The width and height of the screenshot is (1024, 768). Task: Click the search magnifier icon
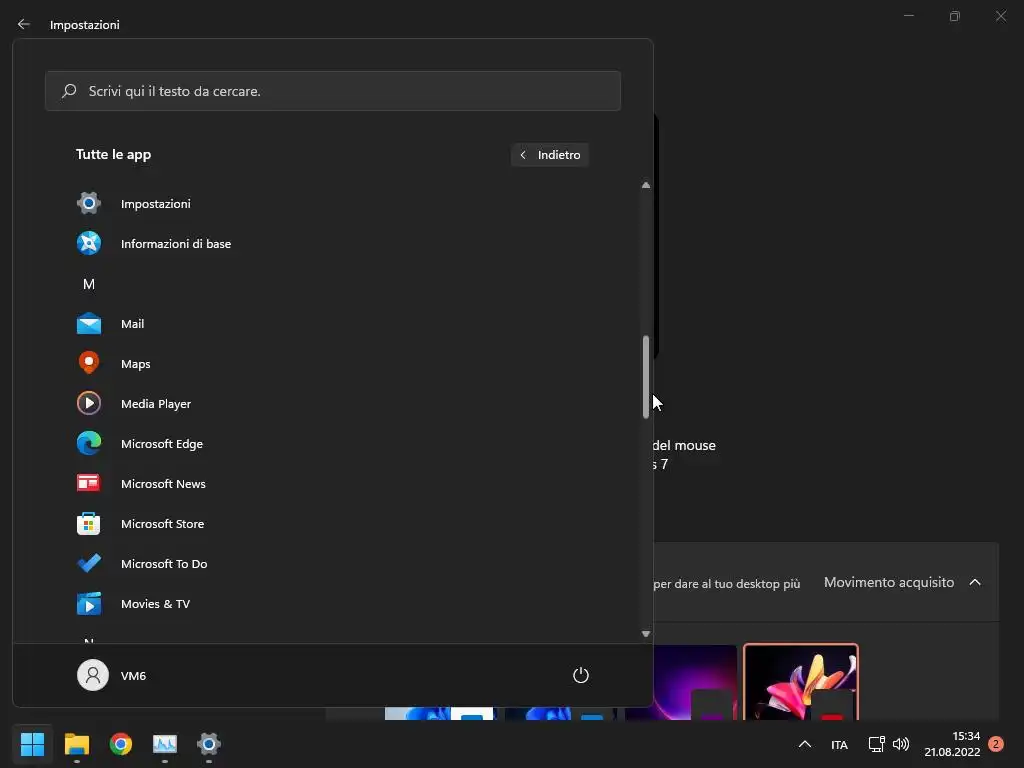click(69, 91)
